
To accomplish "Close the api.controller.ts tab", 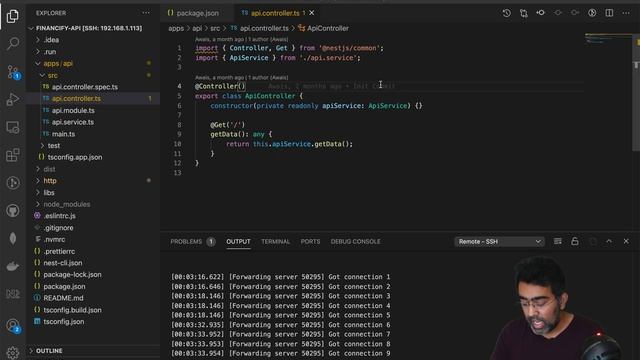I will tap(312, 13).
